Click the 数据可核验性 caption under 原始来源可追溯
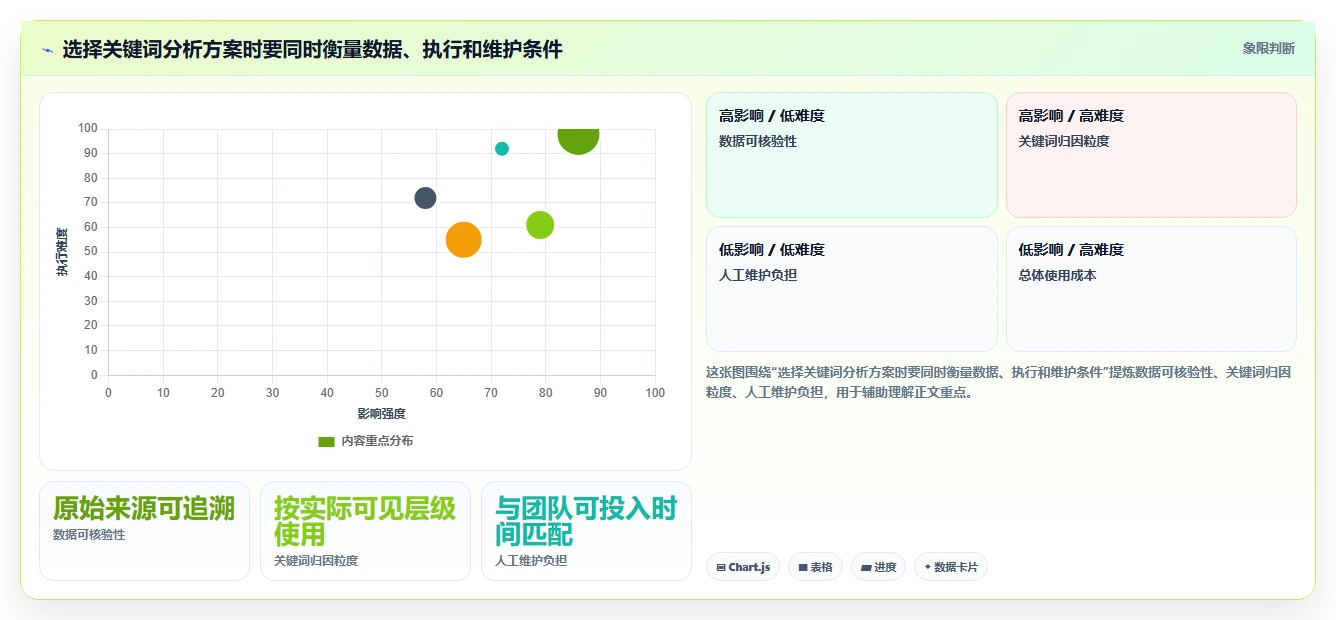 [x=89, y=535]
